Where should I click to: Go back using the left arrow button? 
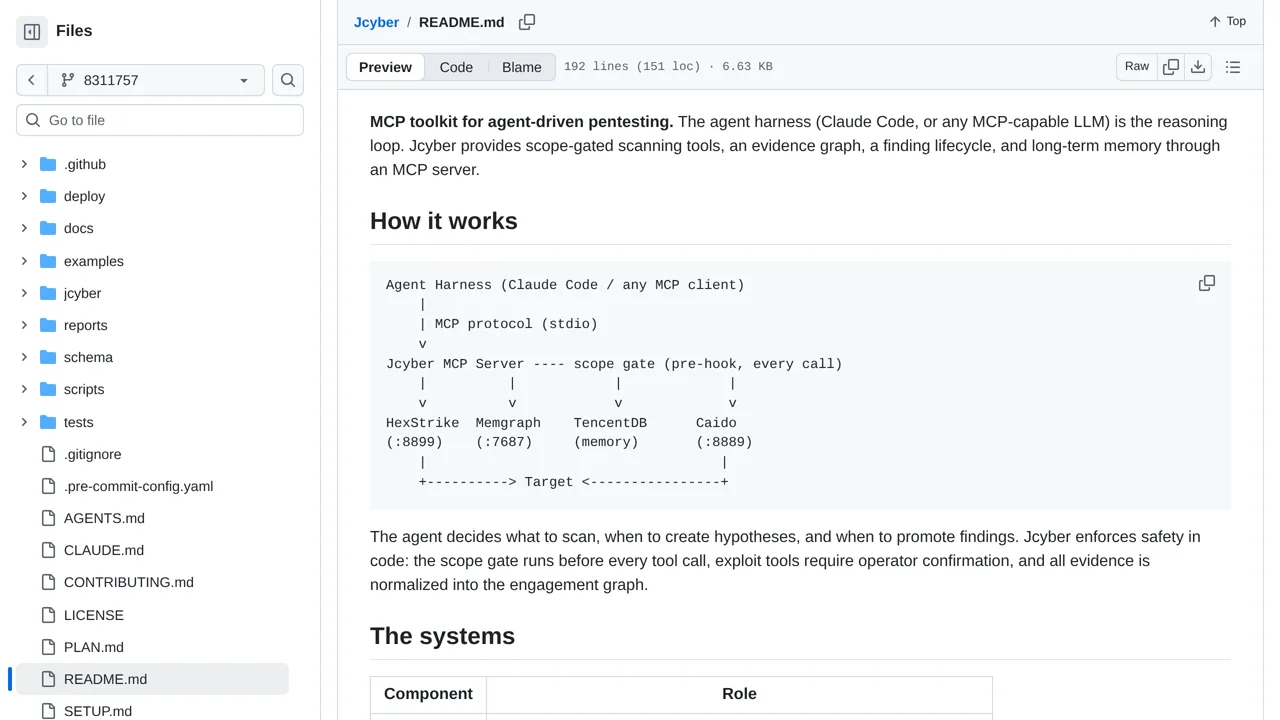[32, 80]
